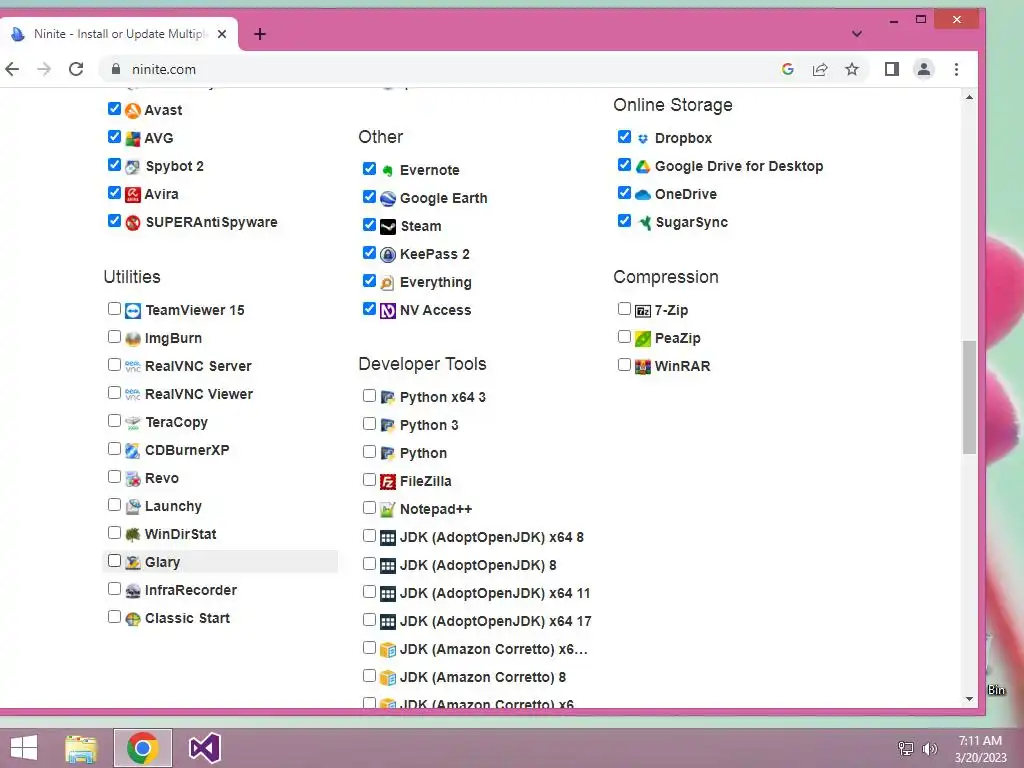Click the PeaZip icon
Screen dimensions: 1024x768
pyautogui.click(x=643, y=339)
